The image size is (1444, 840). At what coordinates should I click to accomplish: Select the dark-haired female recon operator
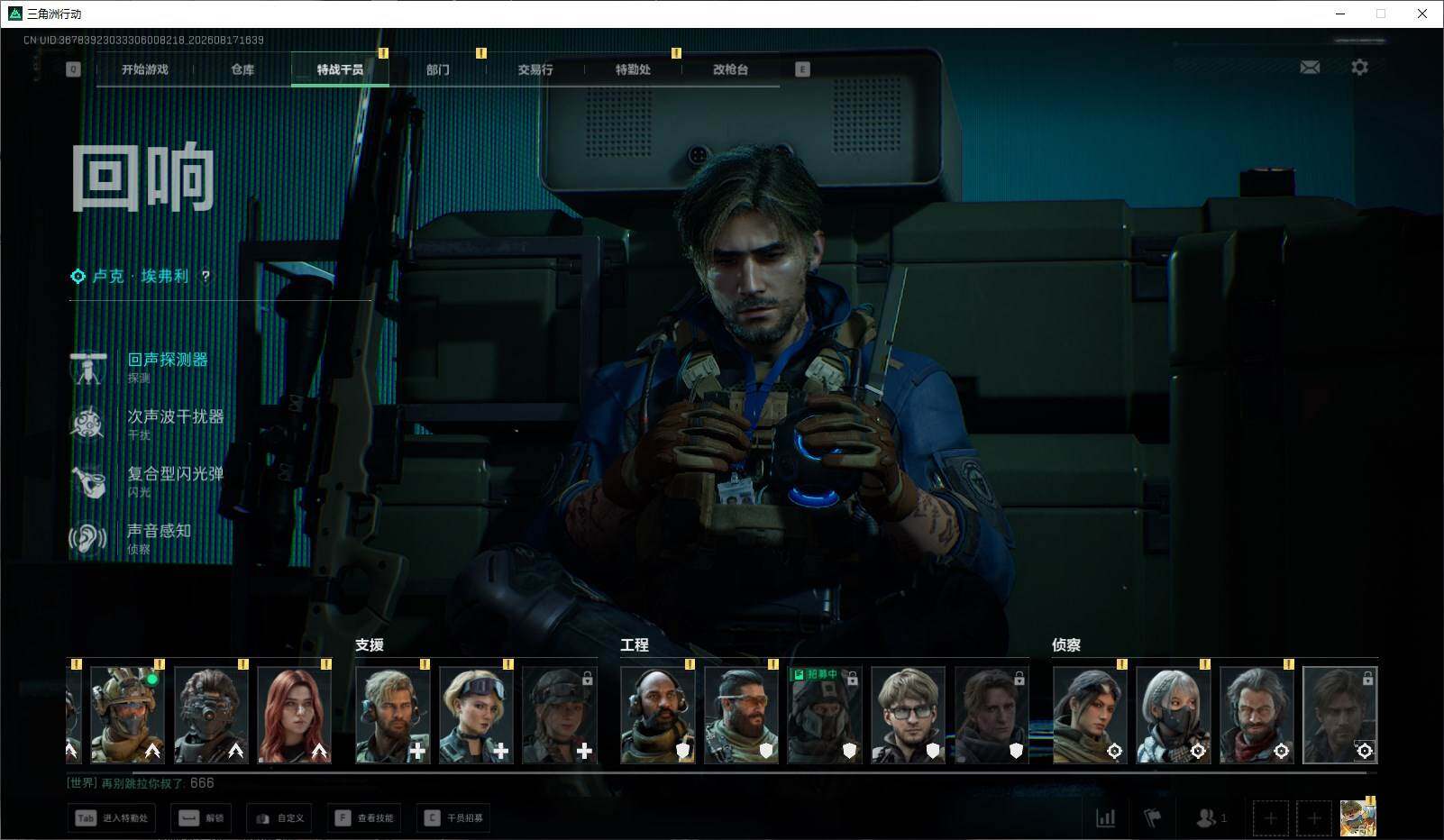click(x=1090, y=715)
